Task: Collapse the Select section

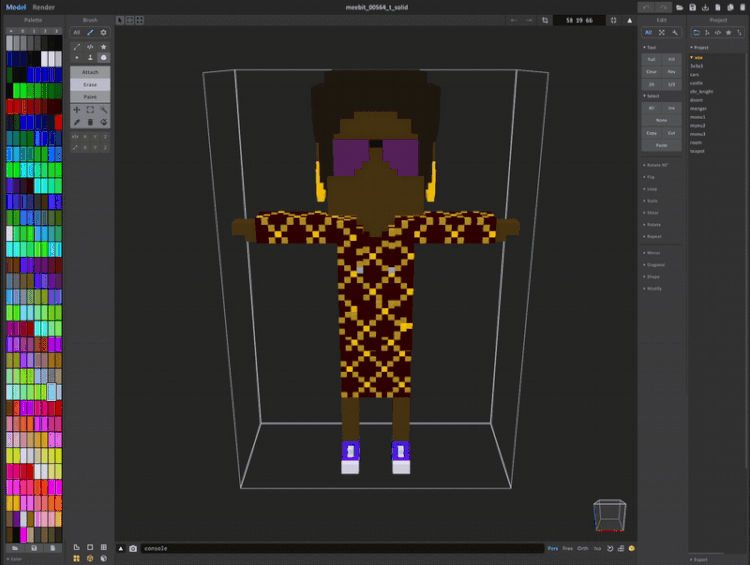Action: pos(651,96)
